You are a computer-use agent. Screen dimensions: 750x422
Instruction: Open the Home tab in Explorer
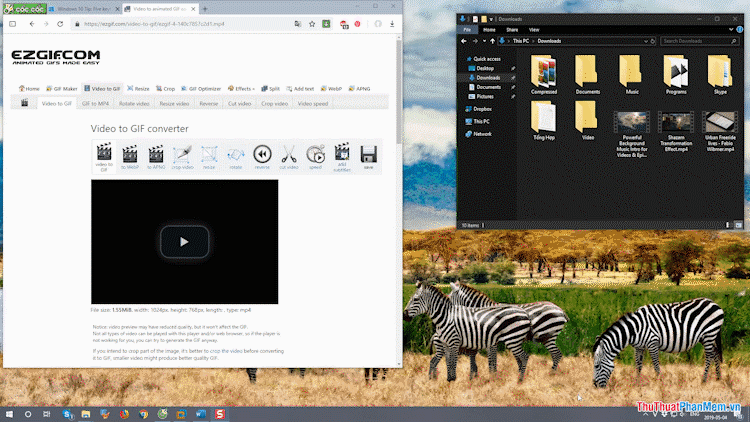tap(489, 30)
